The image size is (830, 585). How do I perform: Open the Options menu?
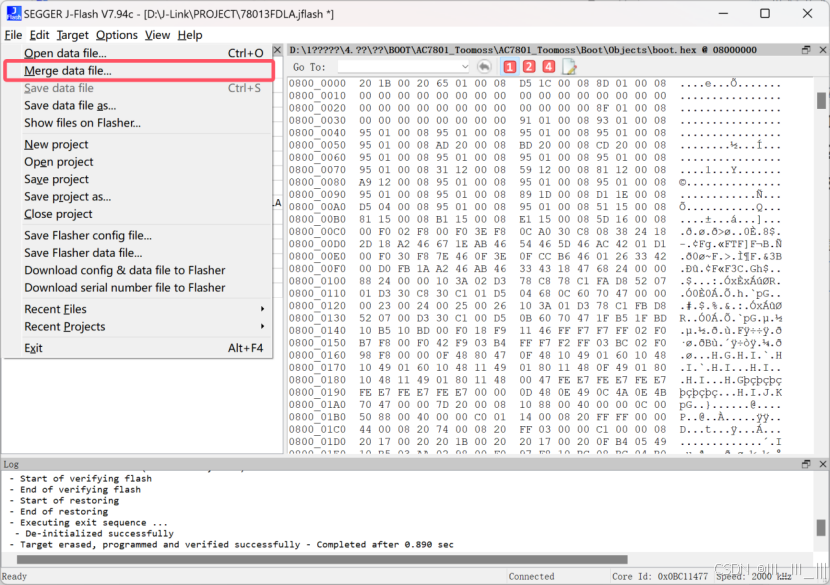pyautogui.click(x=116, y=35)
